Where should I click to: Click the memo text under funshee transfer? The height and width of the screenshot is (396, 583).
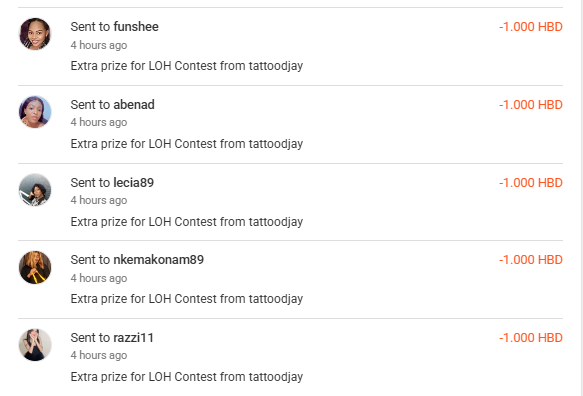[x=187, y=66]
